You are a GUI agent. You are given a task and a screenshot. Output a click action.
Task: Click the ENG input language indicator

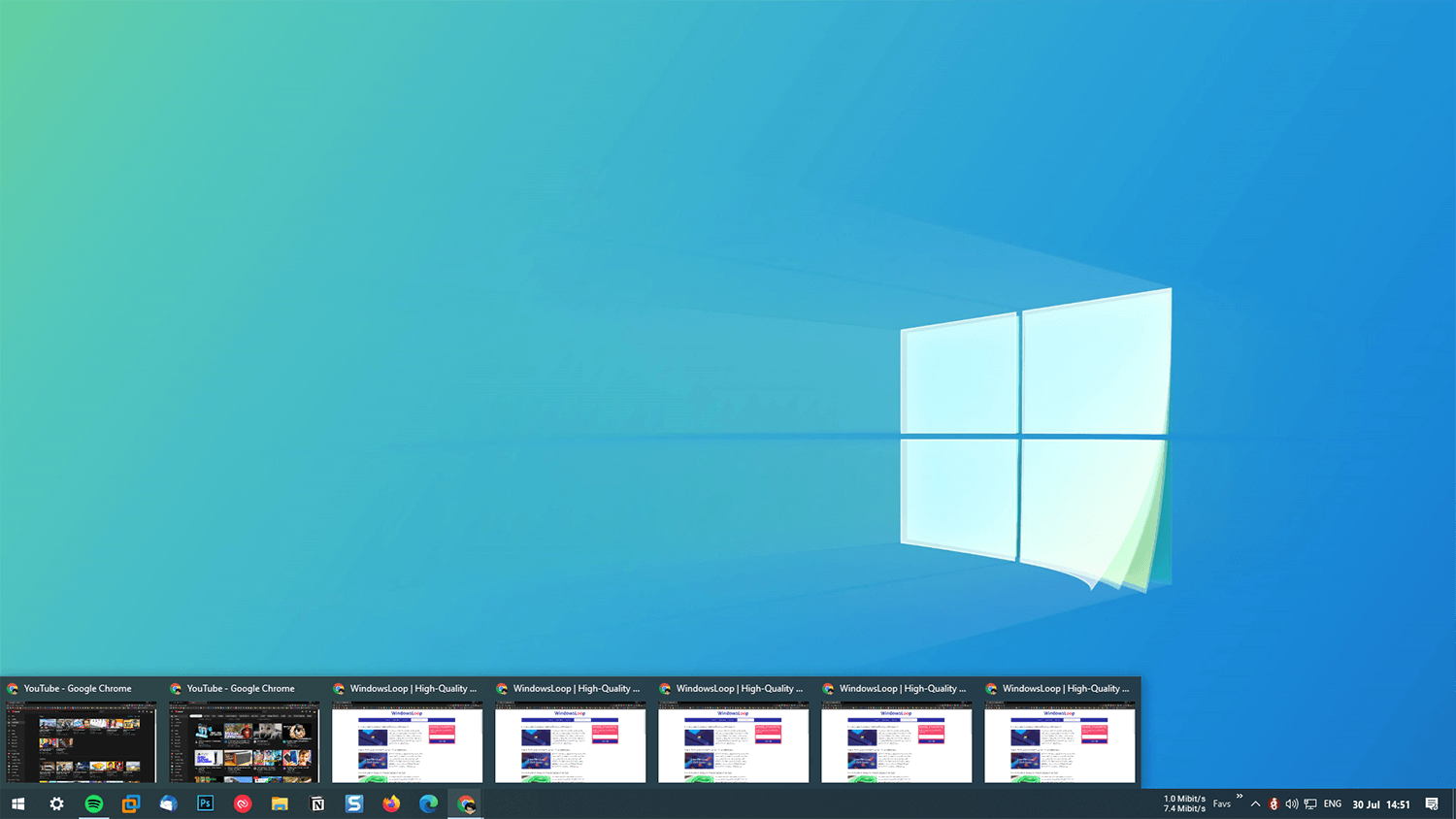pos(1333,803)
